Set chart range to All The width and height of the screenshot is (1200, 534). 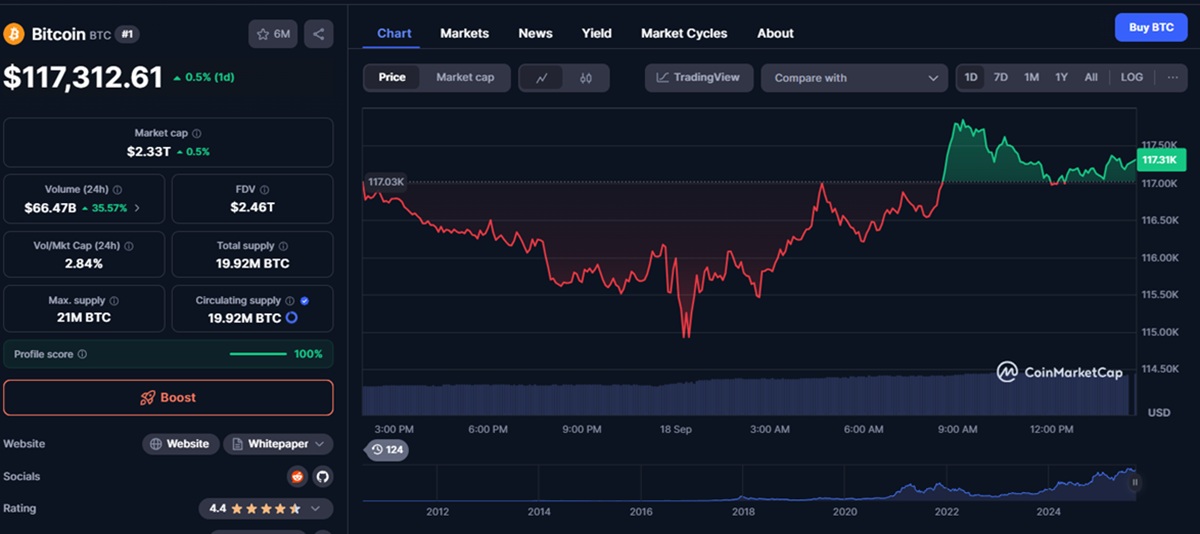(x=1091, y=77)
